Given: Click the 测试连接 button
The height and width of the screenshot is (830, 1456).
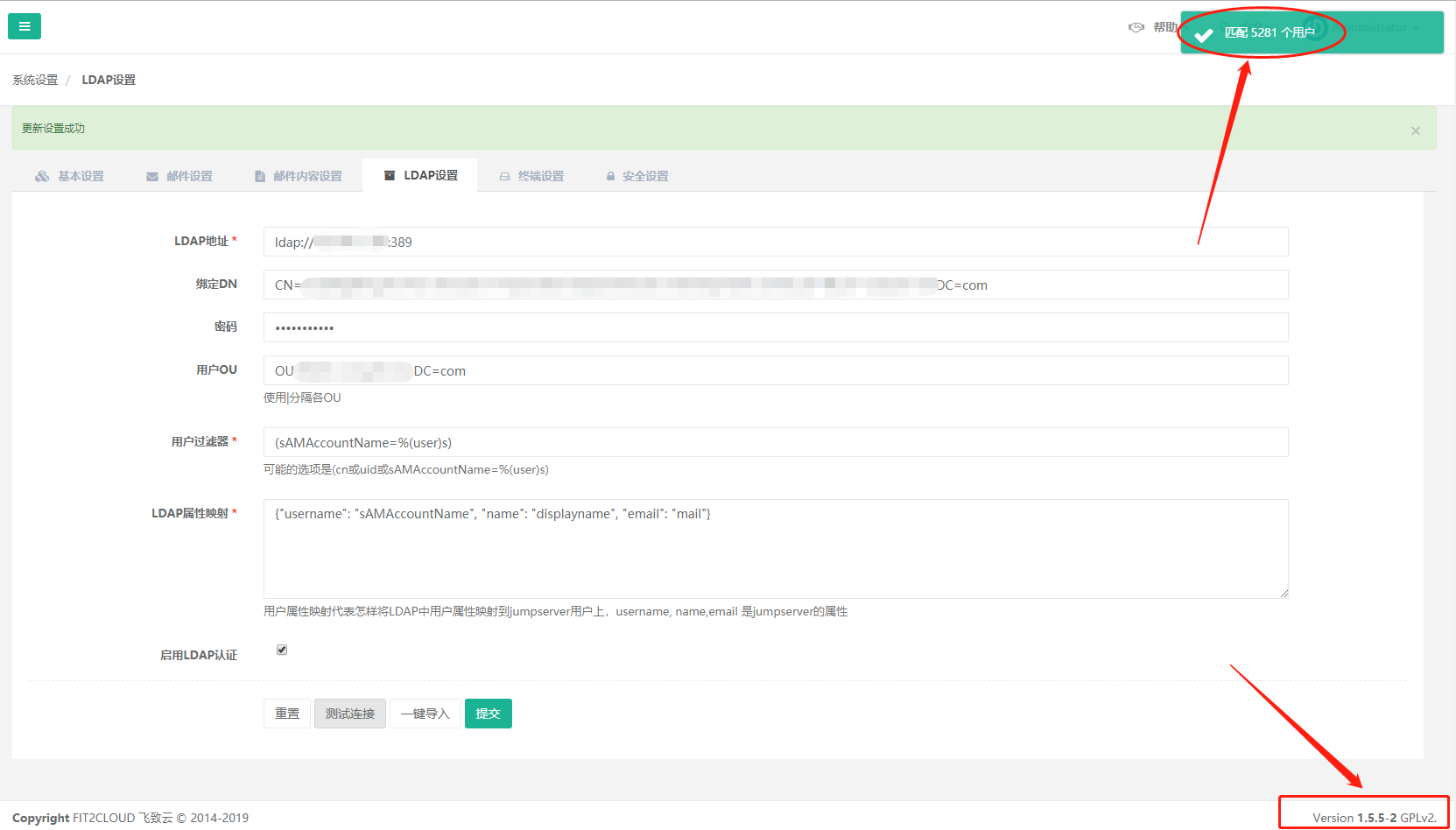Looking at the screenshot, I should pyautogui.click(x=350, y=714).
